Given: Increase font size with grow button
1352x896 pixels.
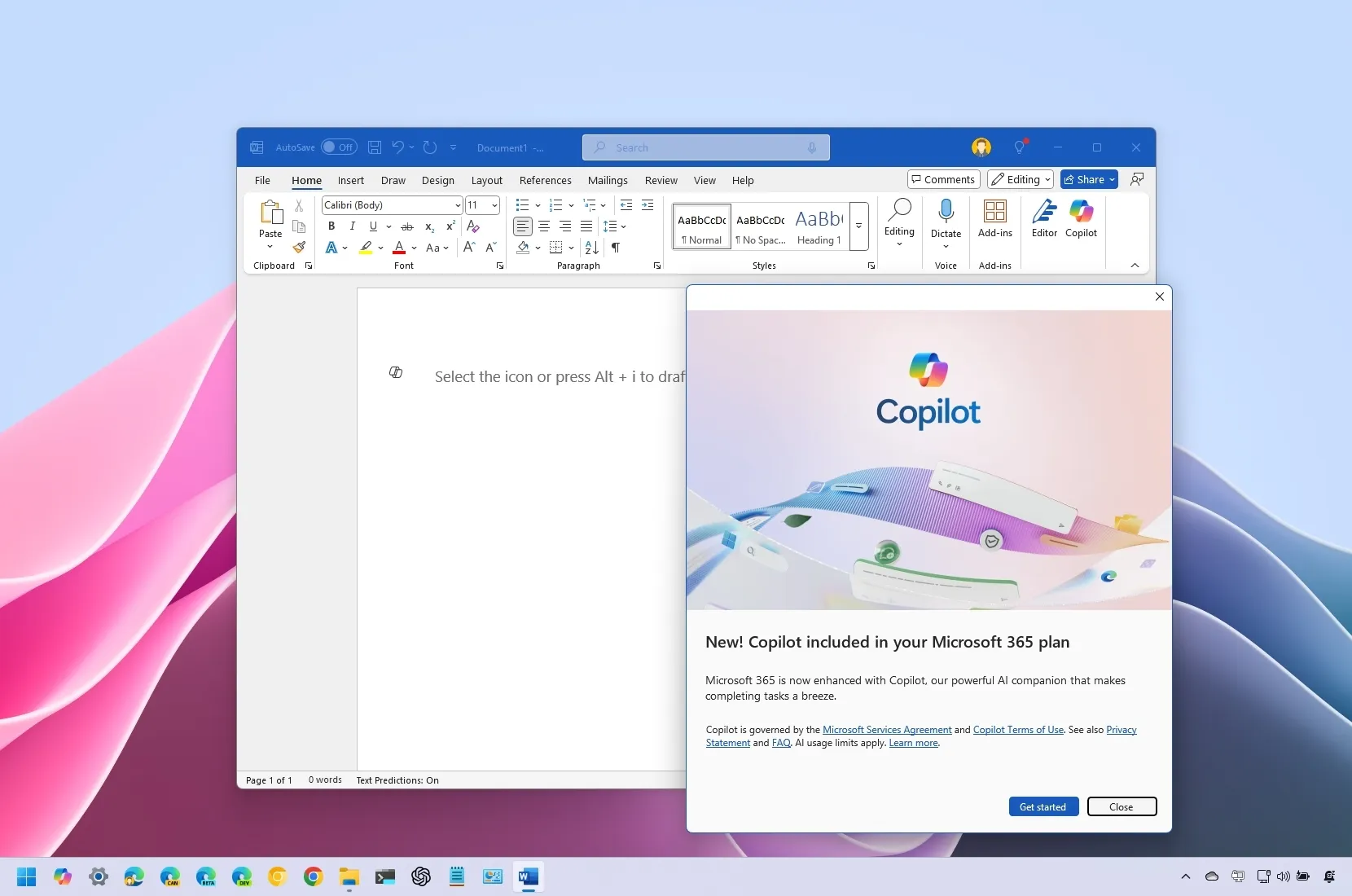Looking at the screenshot, I should coord(469,248).
